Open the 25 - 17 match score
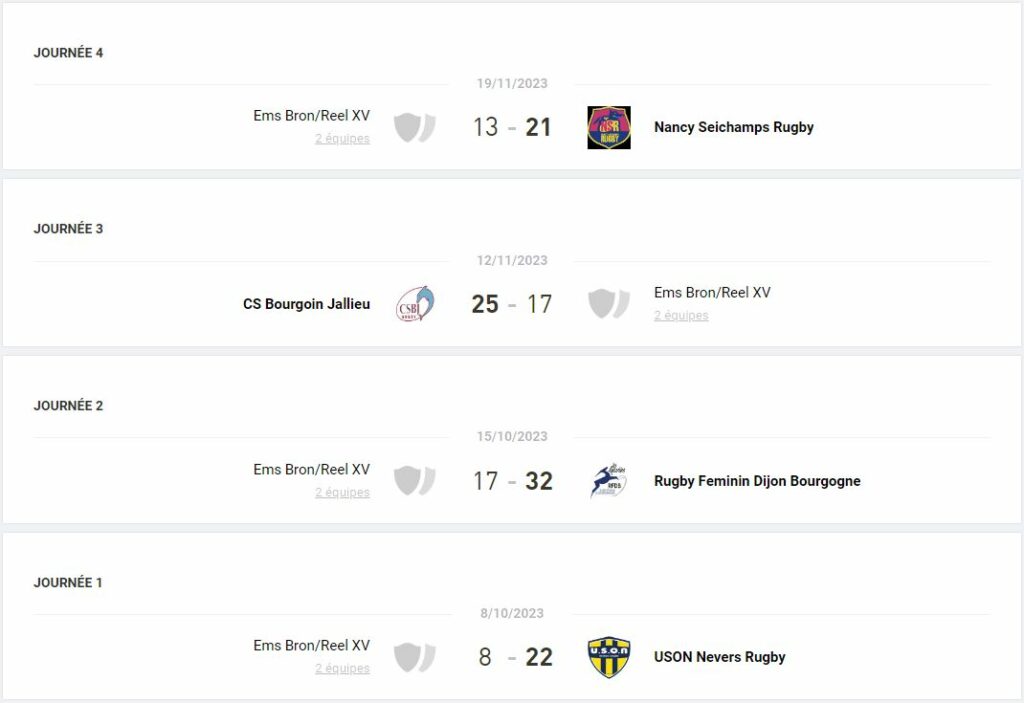The width and height of the screenshot is (1024, 703). 512,304
